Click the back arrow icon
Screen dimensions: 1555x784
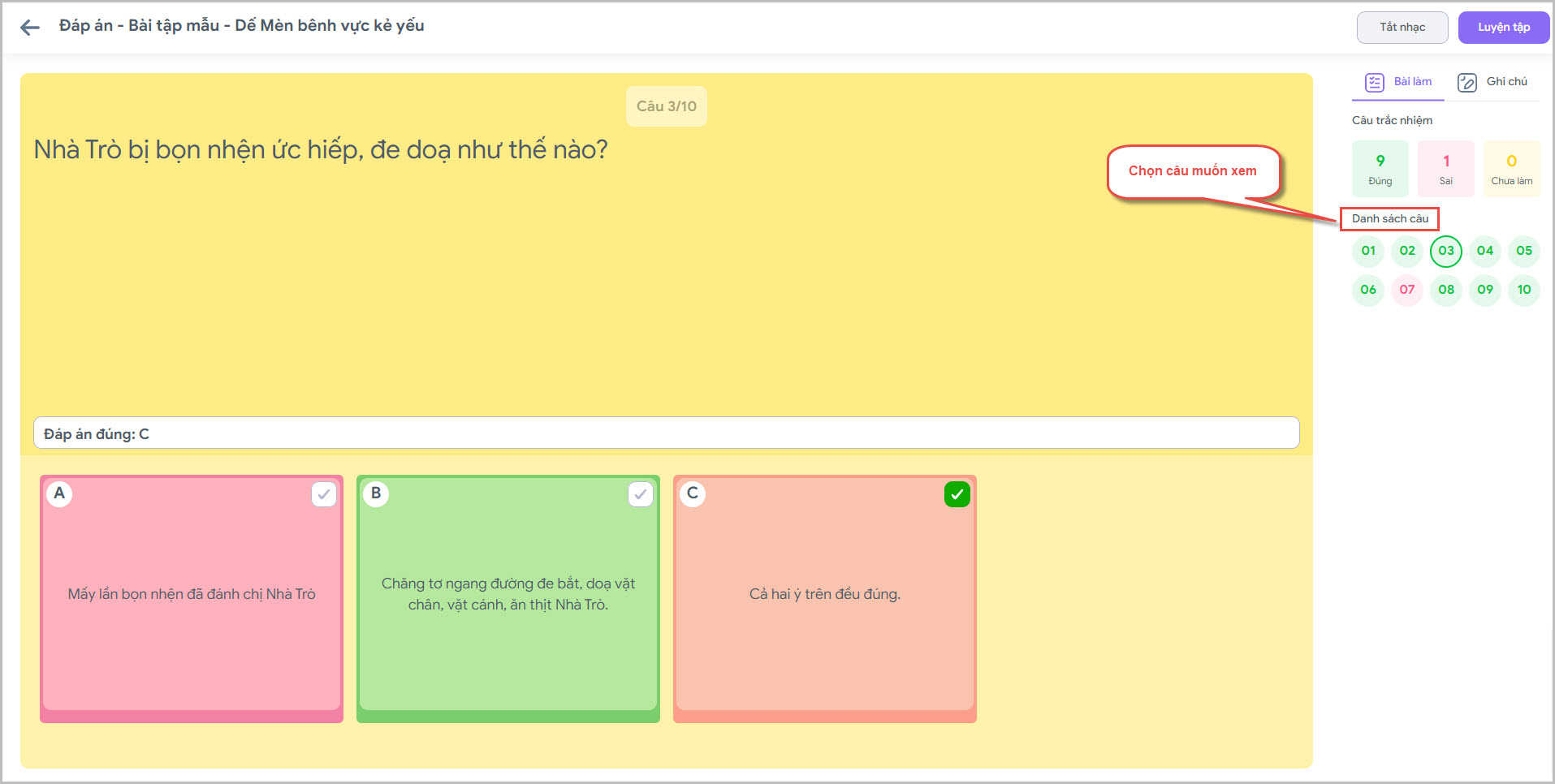[30, 28]
